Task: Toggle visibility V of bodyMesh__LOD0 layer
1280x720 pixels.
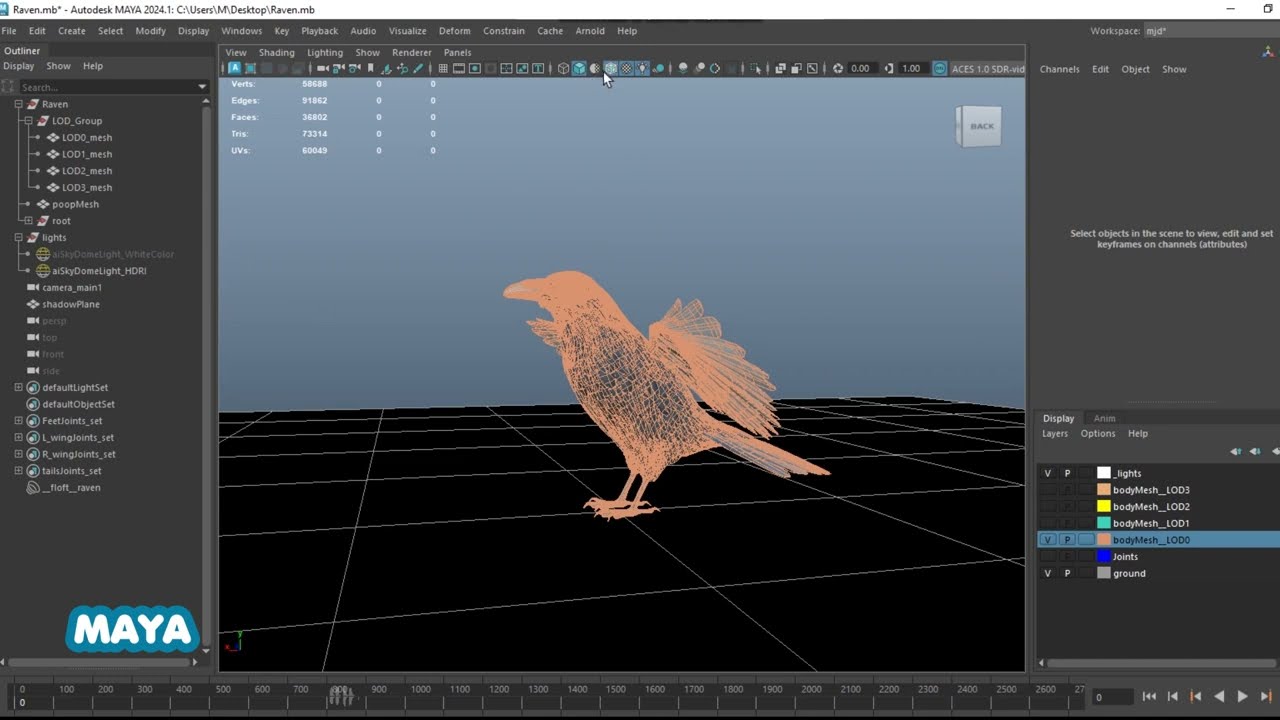Action: pos(1048,540)
